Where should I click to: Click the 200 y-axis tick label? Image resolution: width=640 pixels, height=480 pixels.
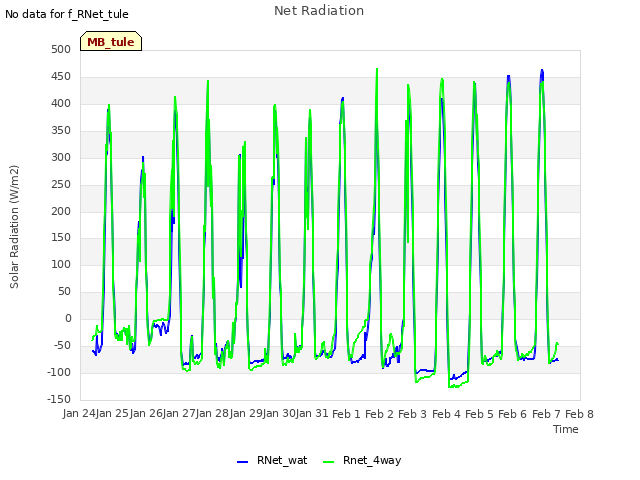61,211
